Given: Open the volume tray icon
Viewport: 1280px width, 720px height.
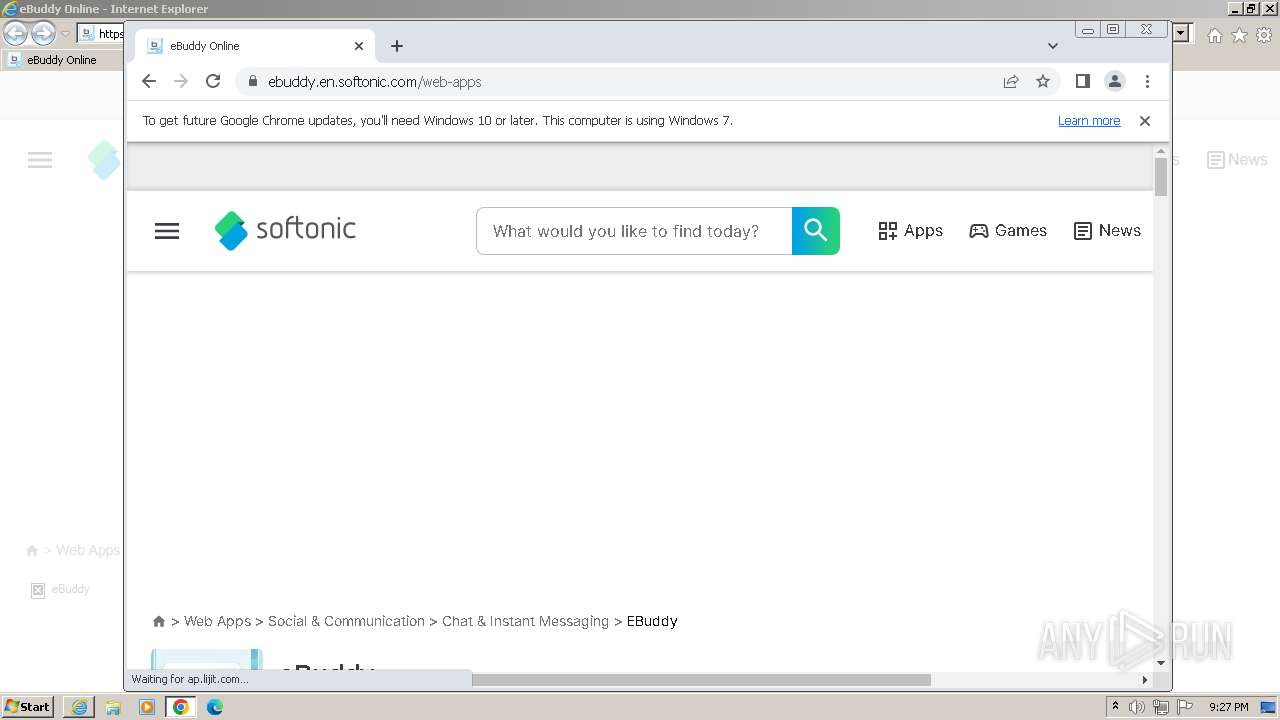Looking at the screenshot, I should pyautogui.click(x=1137, y=707).
